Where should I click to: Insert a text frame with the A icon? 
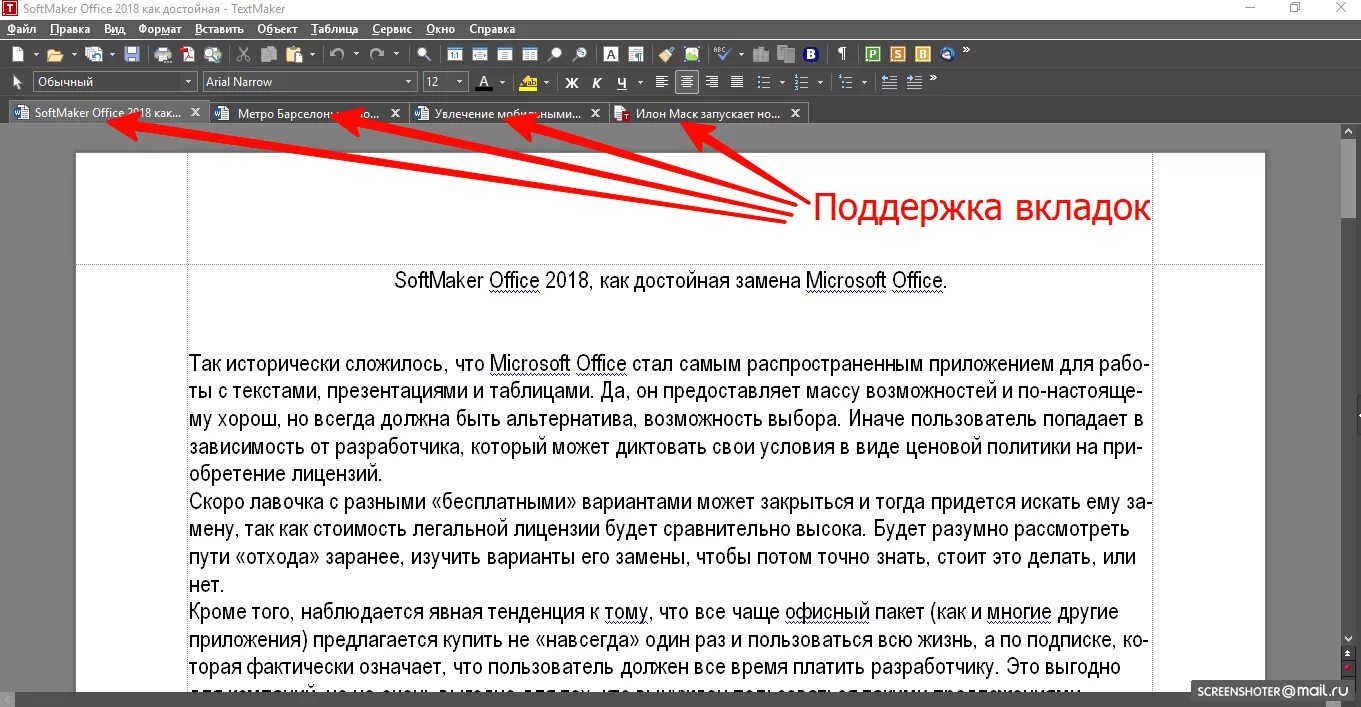[610, 54]
